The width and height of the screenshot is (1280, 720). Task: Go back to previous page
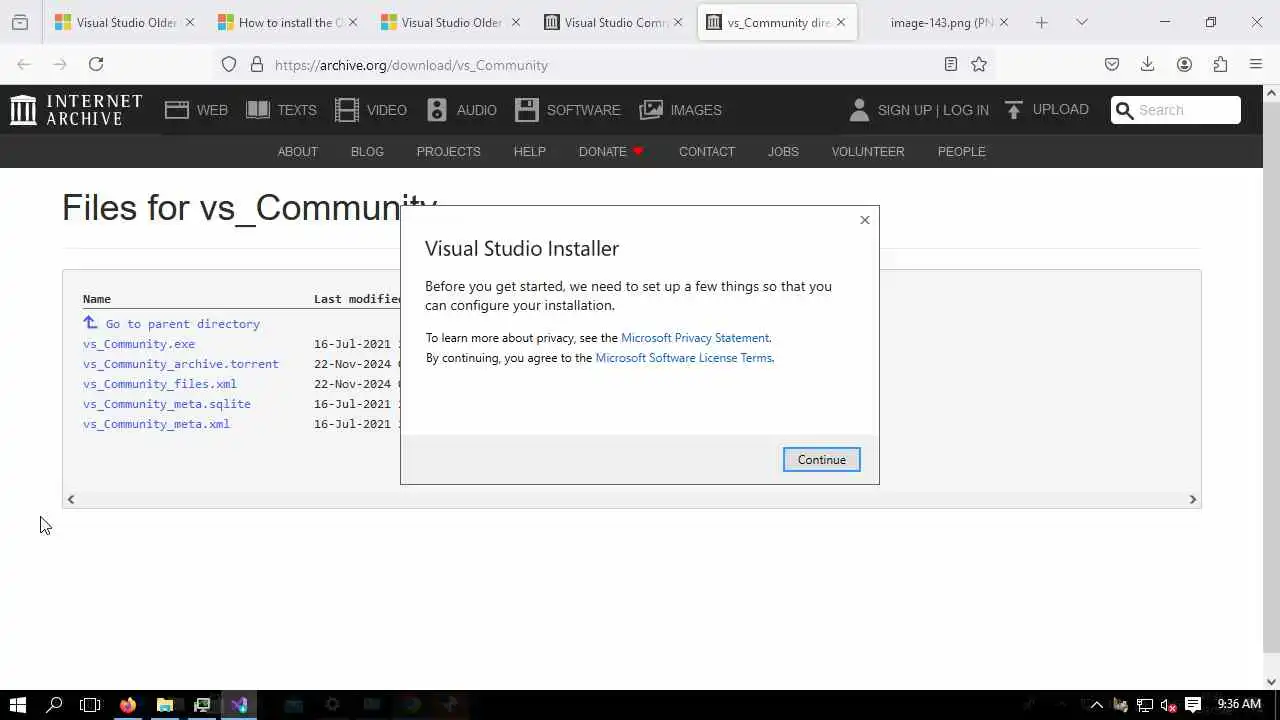point(24,64)
